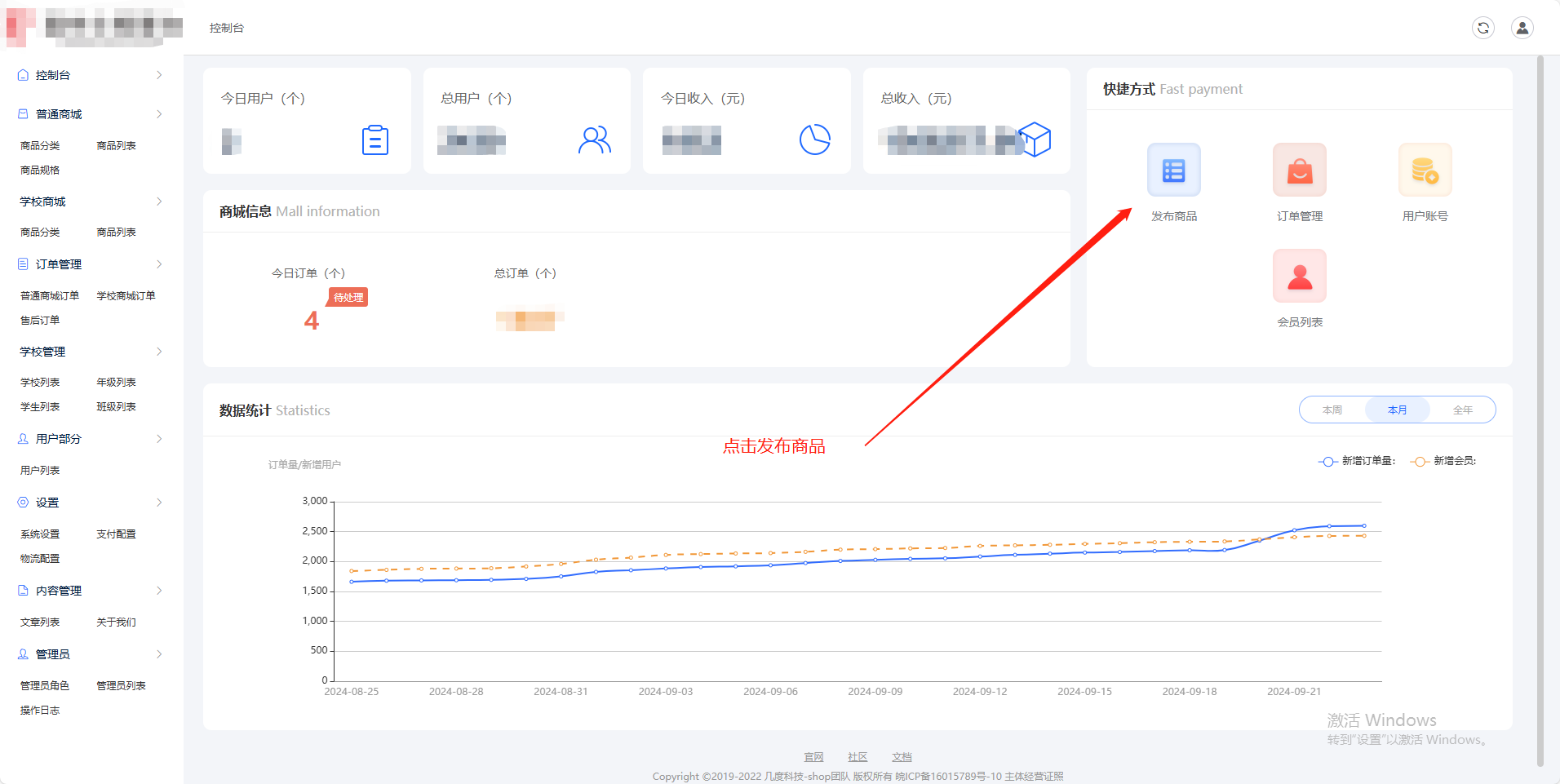Switch statistics range to 全年
The height and width of the screenshot is (784, 1560).
[x=1462, y=410]
